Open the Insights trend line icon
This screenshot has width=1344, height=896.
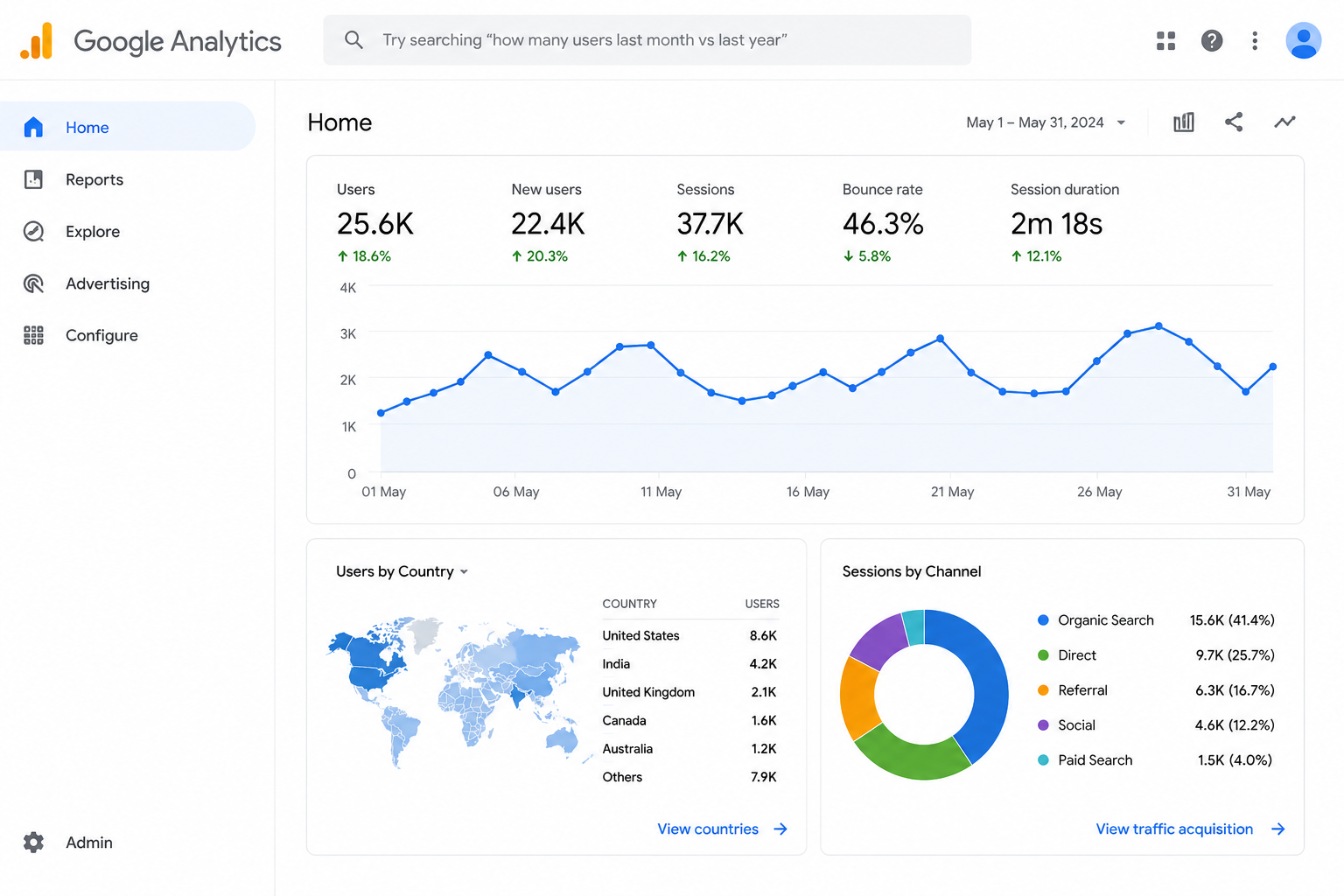(x=1284, y=122)
